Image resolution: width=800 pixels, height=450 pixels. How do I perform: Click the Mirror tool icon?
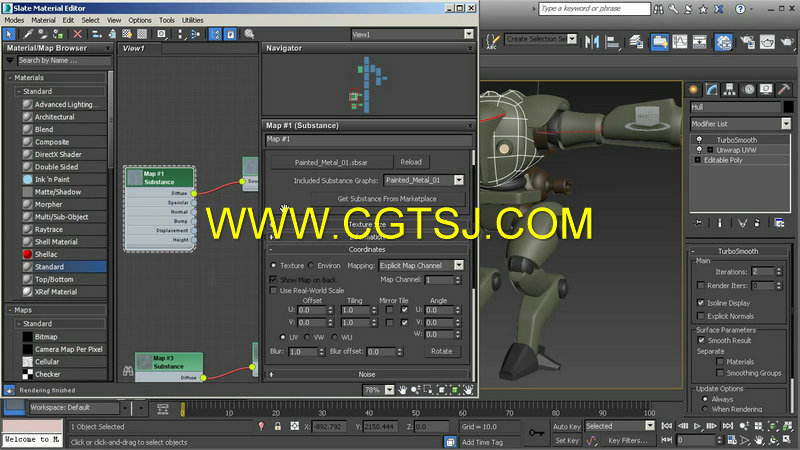point(592,41)
